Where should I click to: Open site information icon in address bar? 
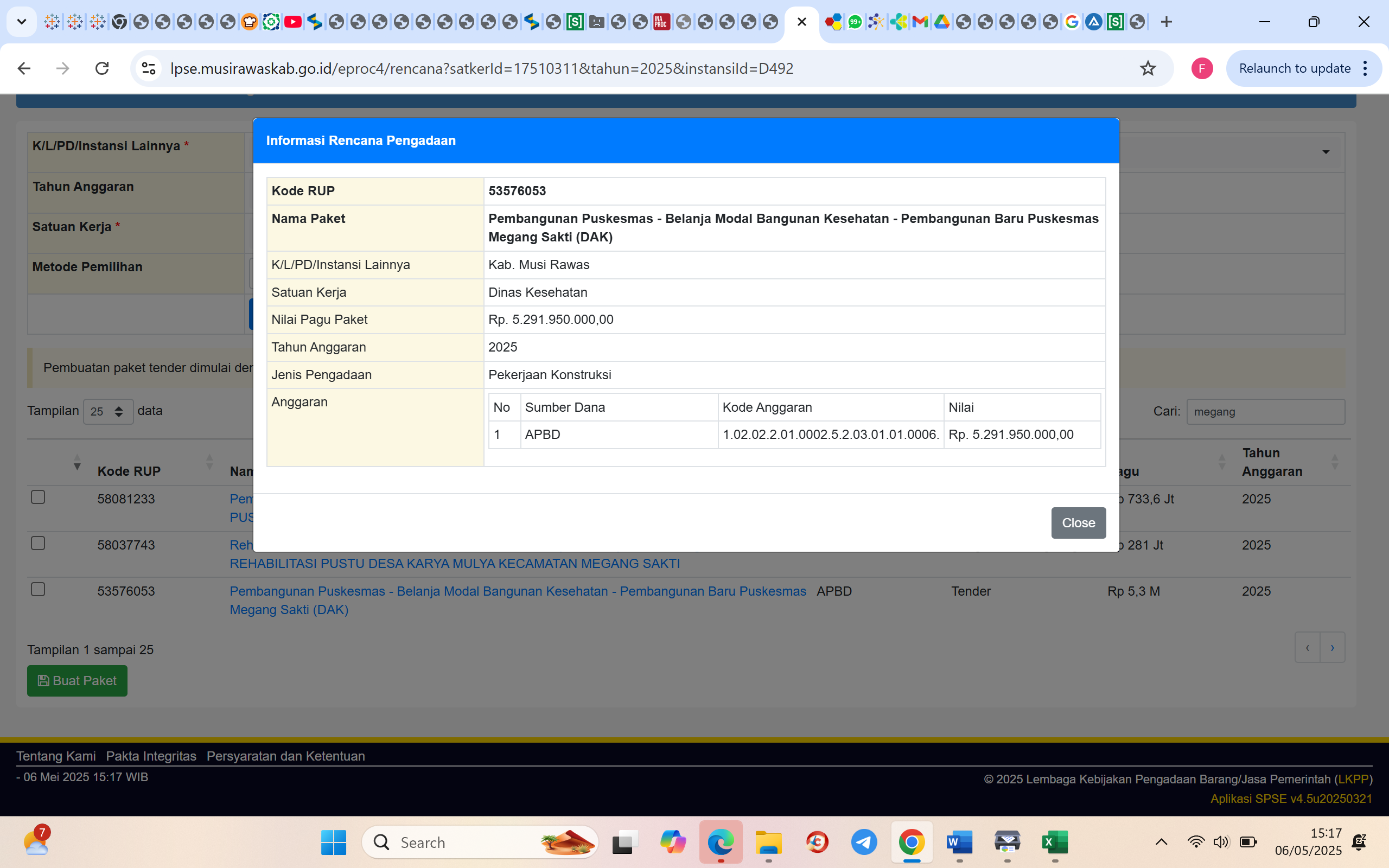149,68
